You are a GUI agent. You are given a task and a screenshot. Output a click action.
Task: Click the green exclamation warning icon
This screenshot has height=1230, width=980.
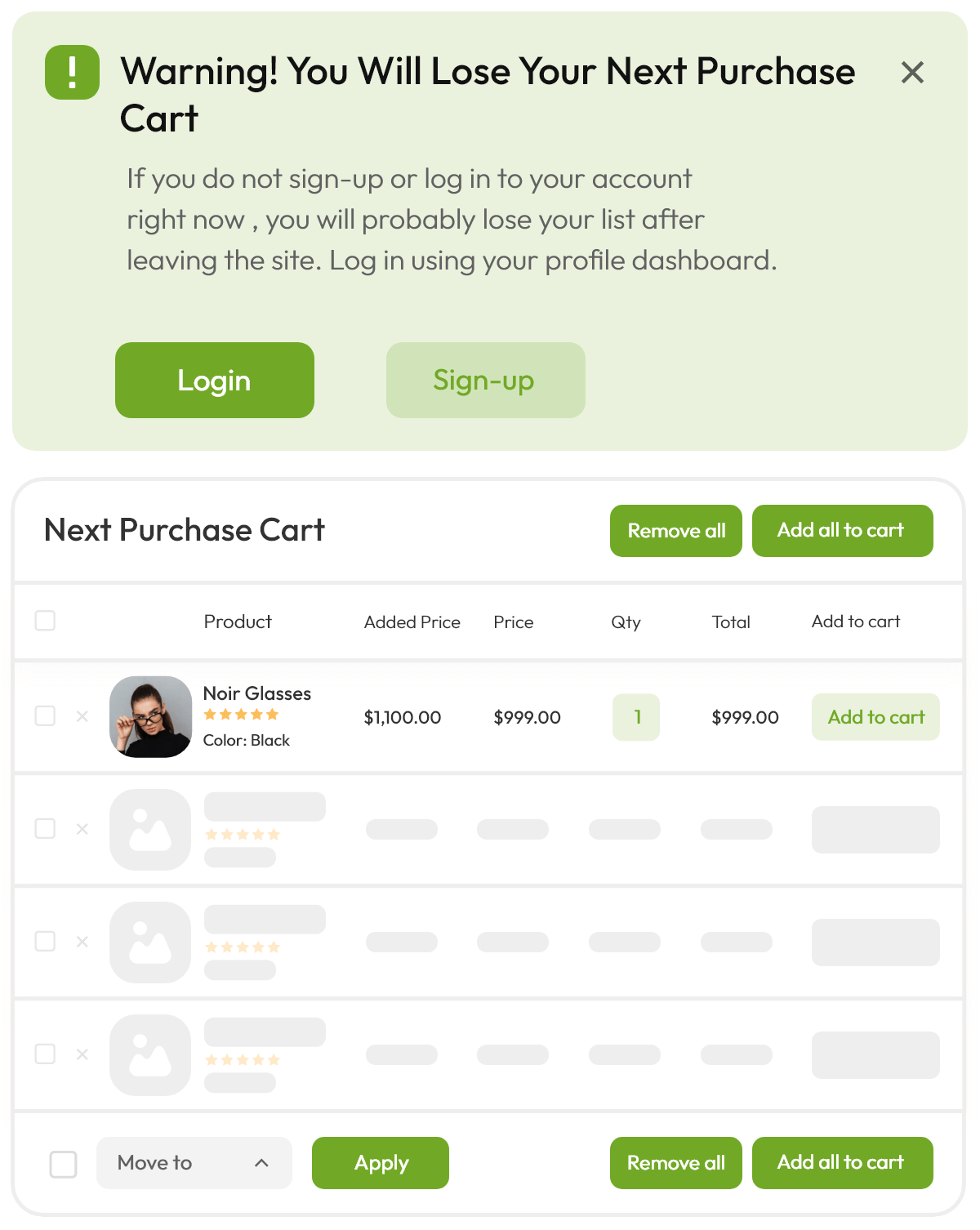tap(73, 73)
